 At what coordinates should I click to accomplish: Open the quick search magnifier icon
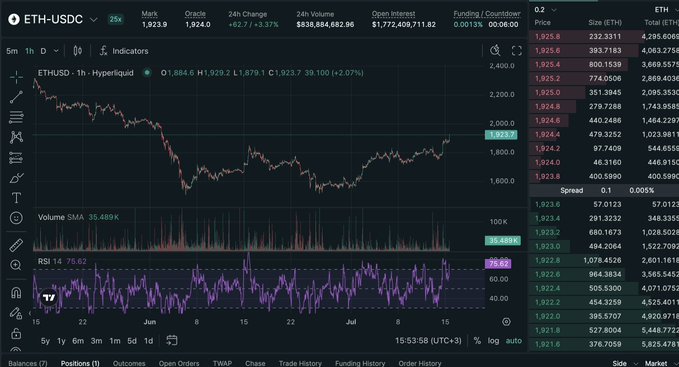click(495, 51)
